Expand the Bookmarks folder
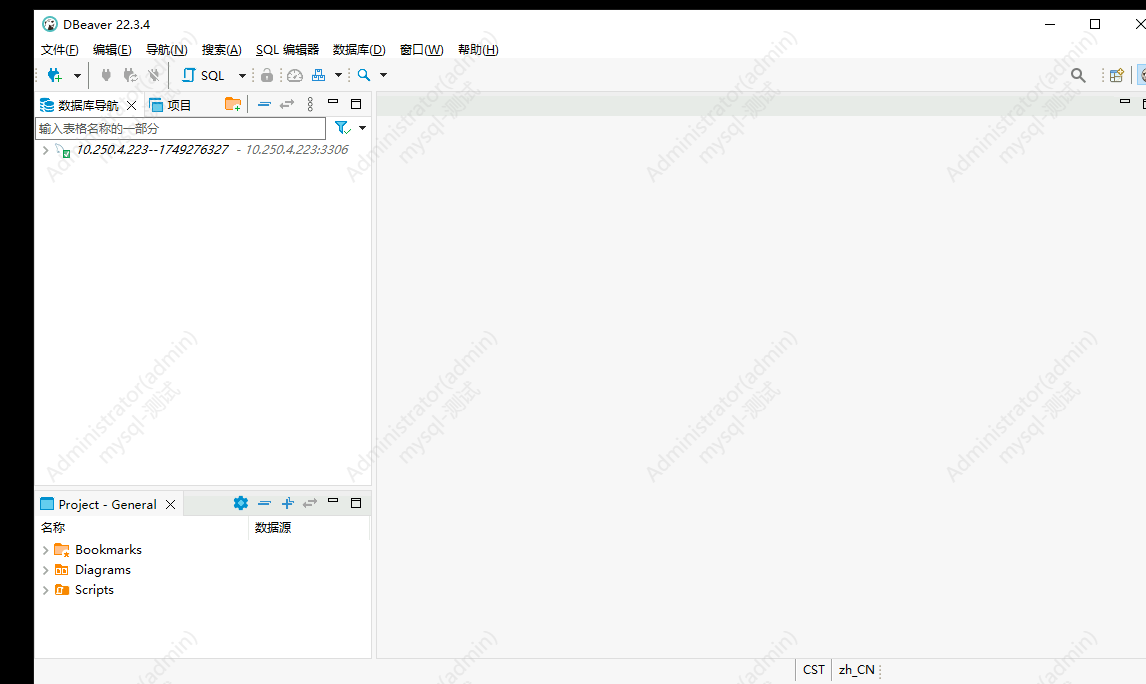 point(45,550)
